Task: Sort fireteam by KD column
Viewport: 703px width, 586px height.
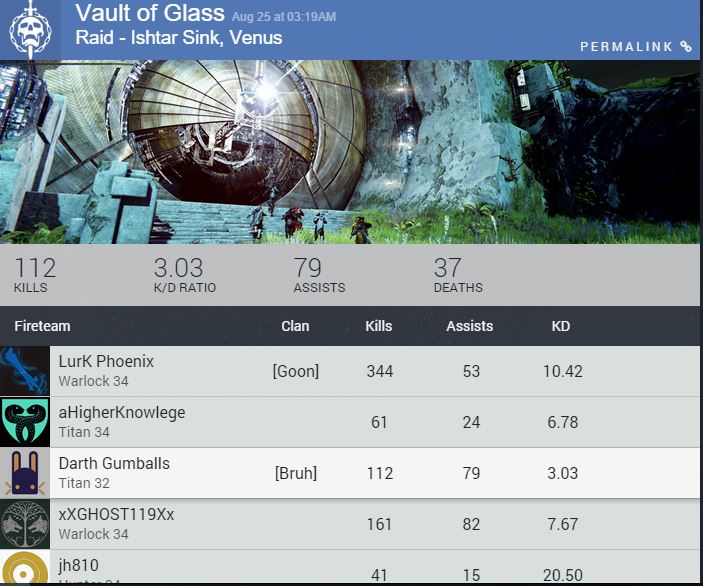Action: [x=561, y=326]
